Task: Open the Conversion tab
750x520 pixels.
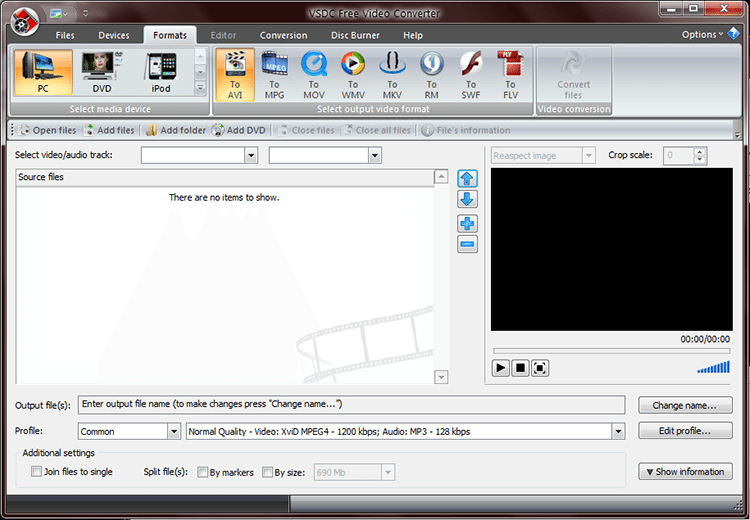Action: [x=283, y=35]
